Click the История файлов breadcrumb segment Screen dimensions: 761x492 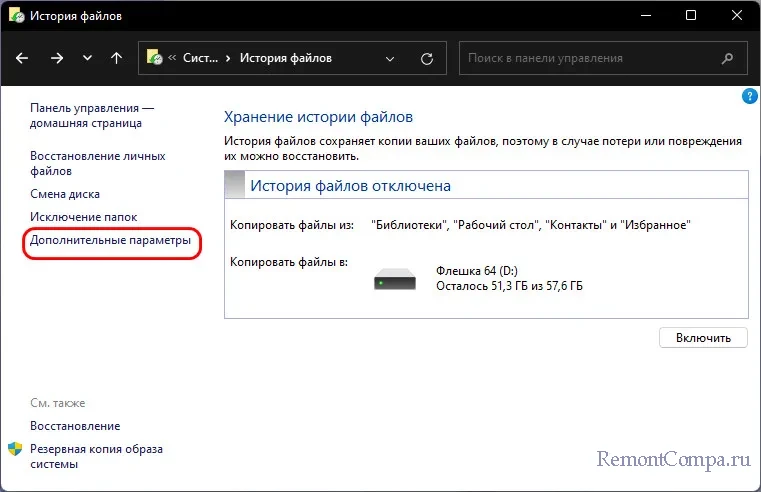click(288, 58)
